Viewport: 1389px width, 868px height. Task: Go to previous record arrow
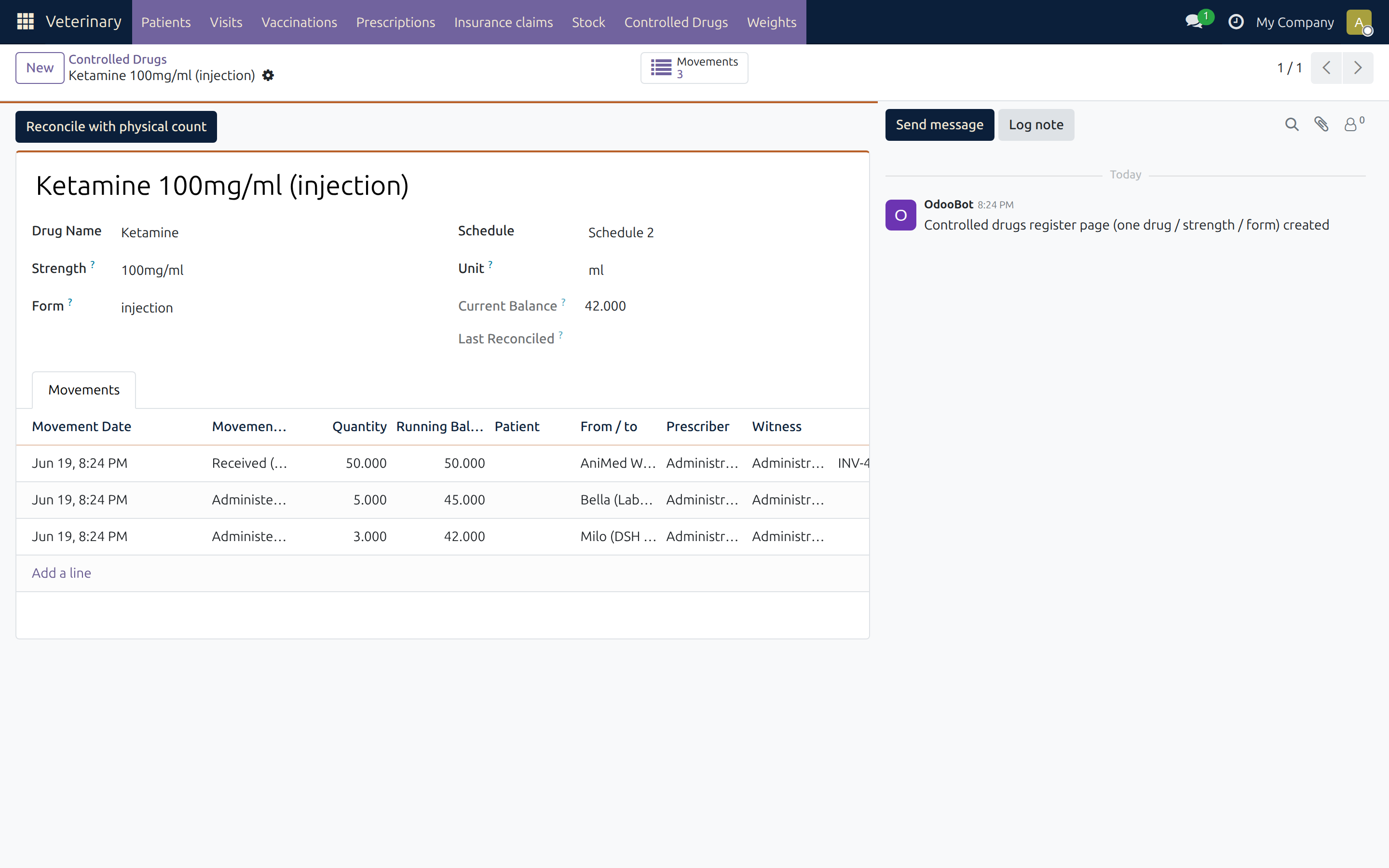1326,68
